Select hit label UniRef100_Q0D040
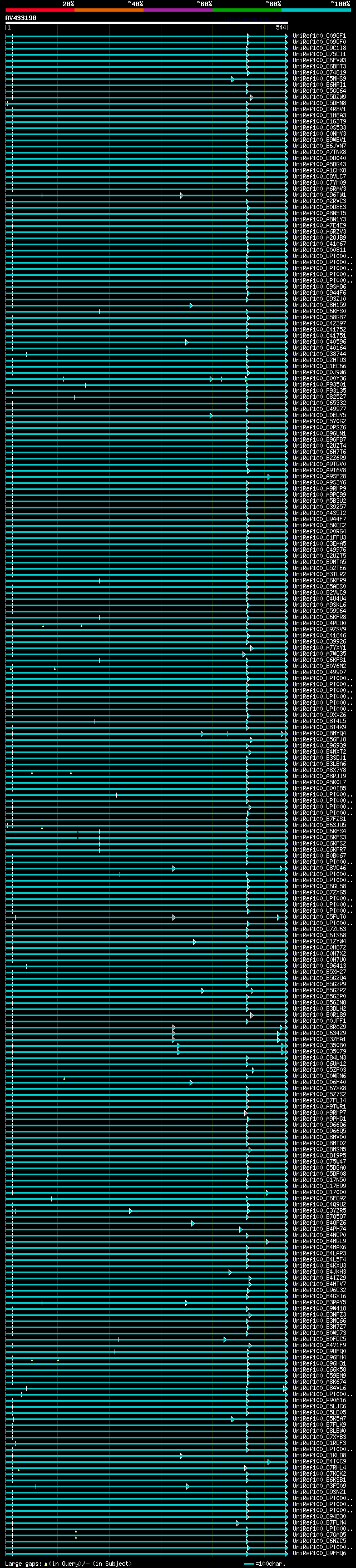The height and width of the screenshot is (1568, 356). [319, 159]
